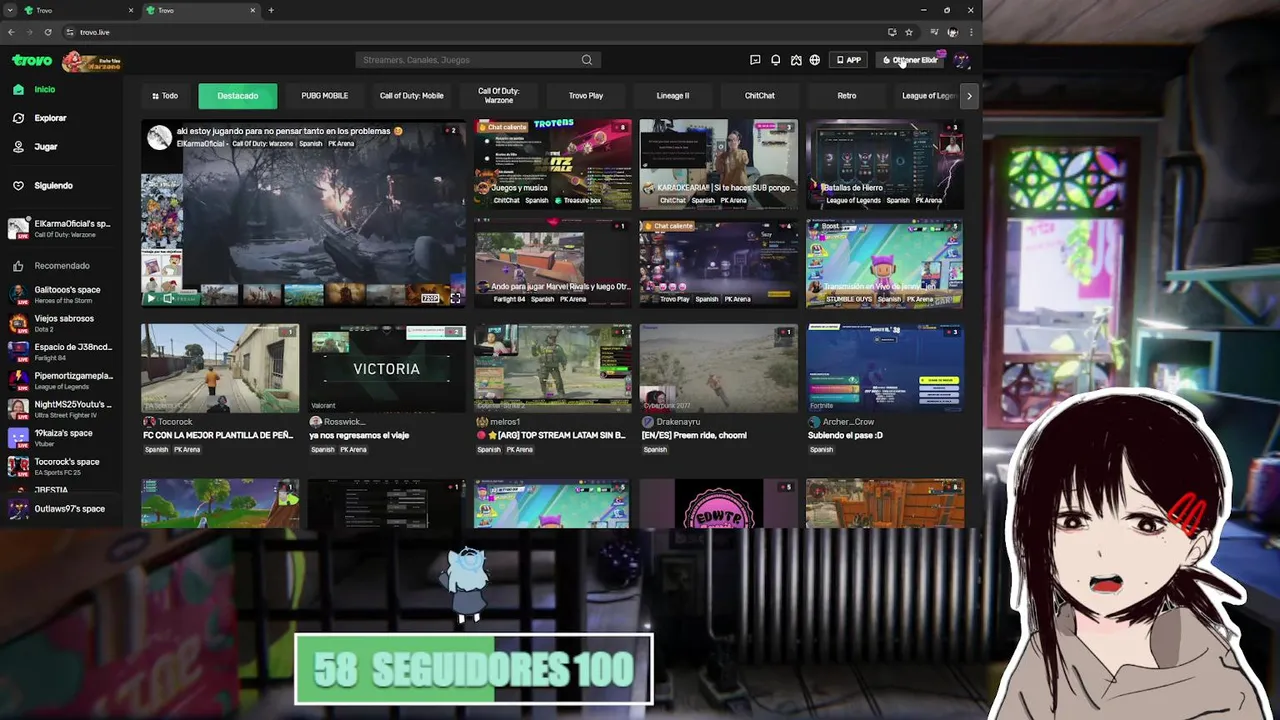Select the Call Of Duty: Warzone tab
Screen dimensions: 1280x720
(x=498, y=96)
